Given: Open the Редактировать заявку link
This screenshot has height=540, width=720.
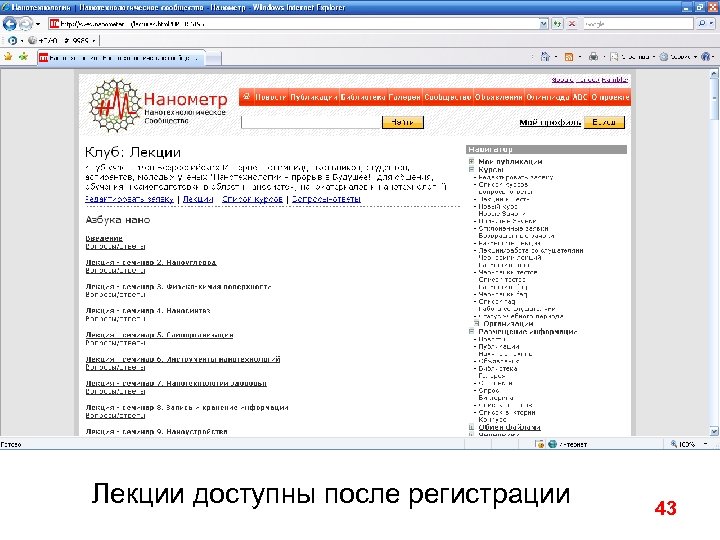Looking at the screenshot, I should [x=129, y=199].
